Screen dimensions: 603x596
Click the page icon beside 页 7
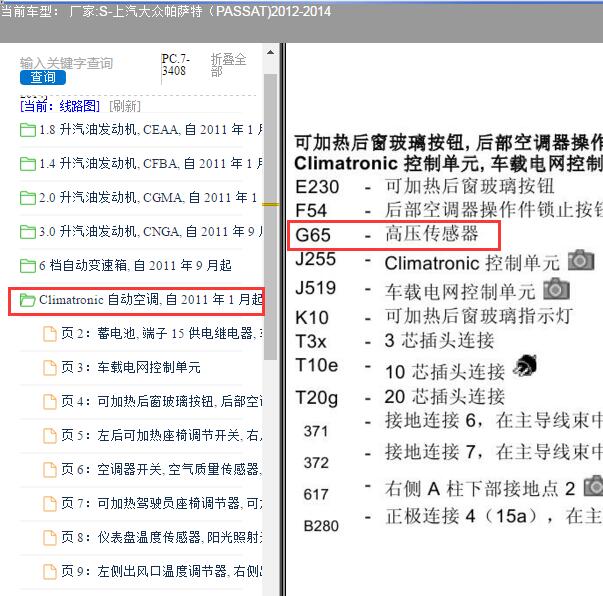(x=50, y=503)
